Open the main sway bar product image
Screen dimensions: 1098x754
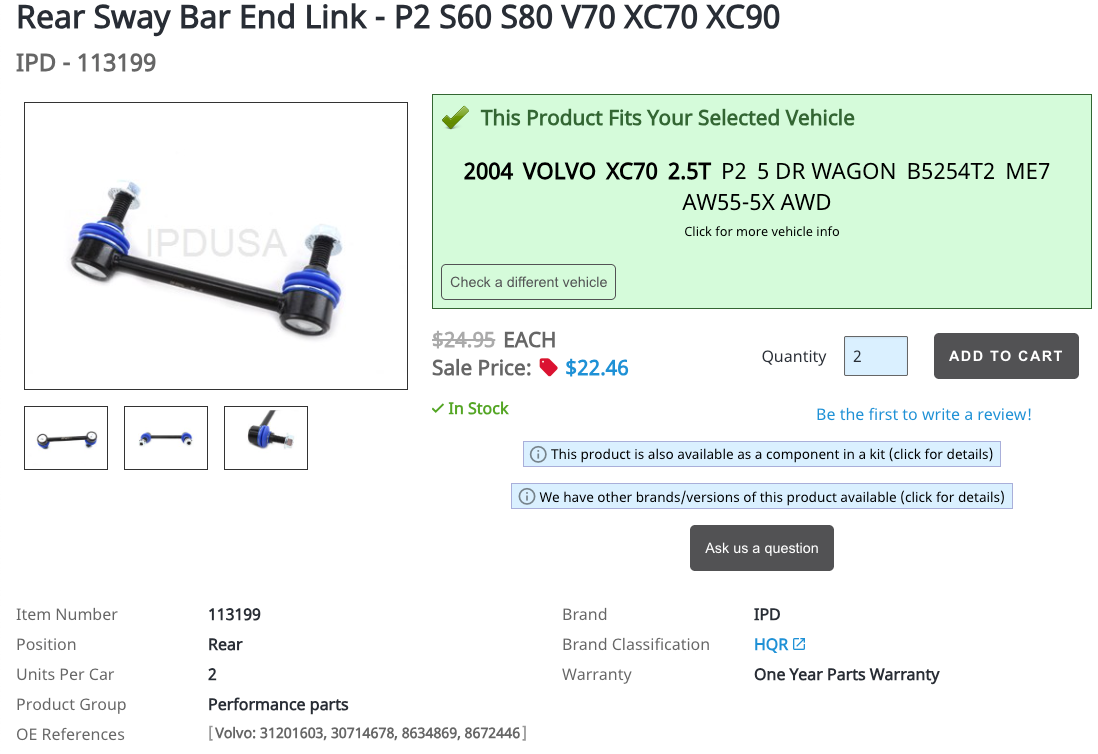click(x=216, y=246)
